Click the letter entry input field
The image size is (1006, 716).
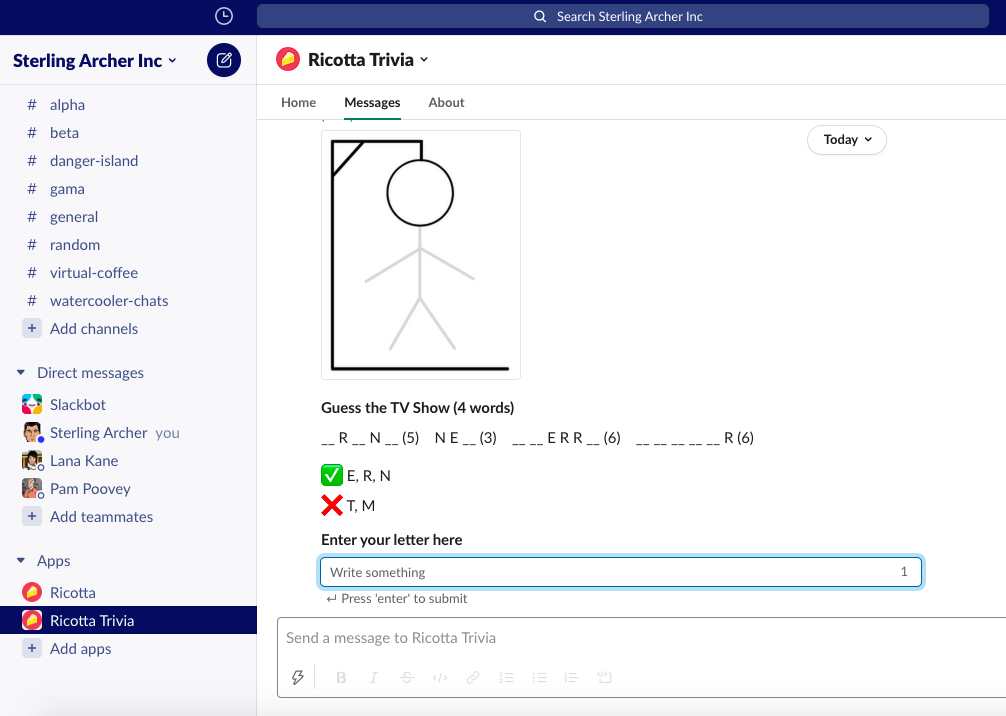[x=620, y=571]
